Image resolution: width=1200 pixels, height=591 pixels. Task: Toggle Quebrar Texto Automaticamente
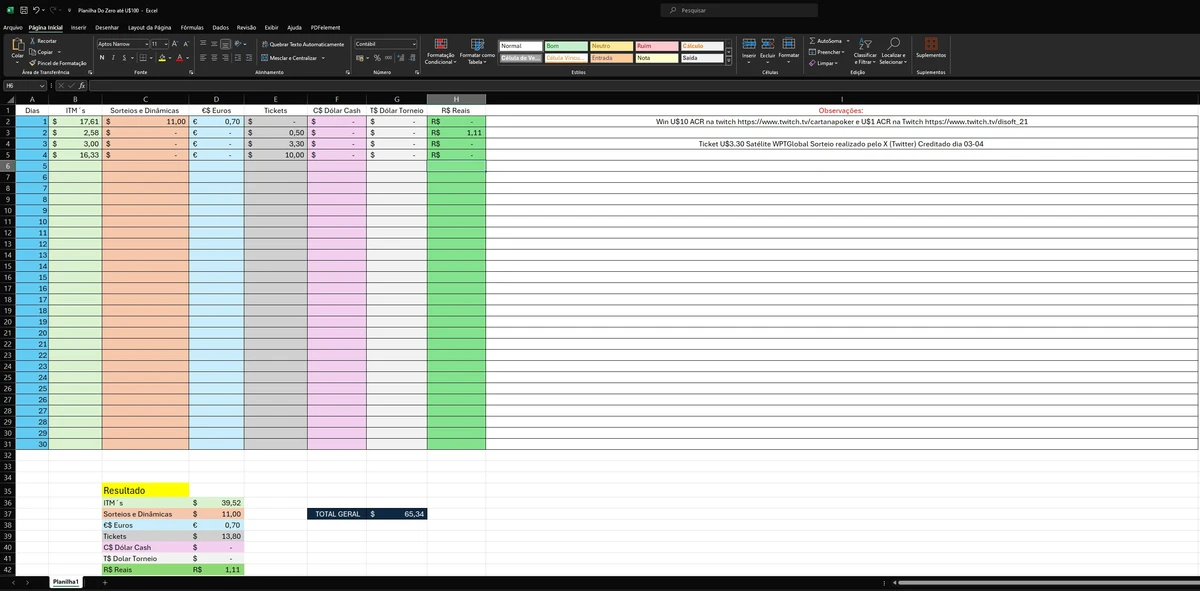point(302,44)
